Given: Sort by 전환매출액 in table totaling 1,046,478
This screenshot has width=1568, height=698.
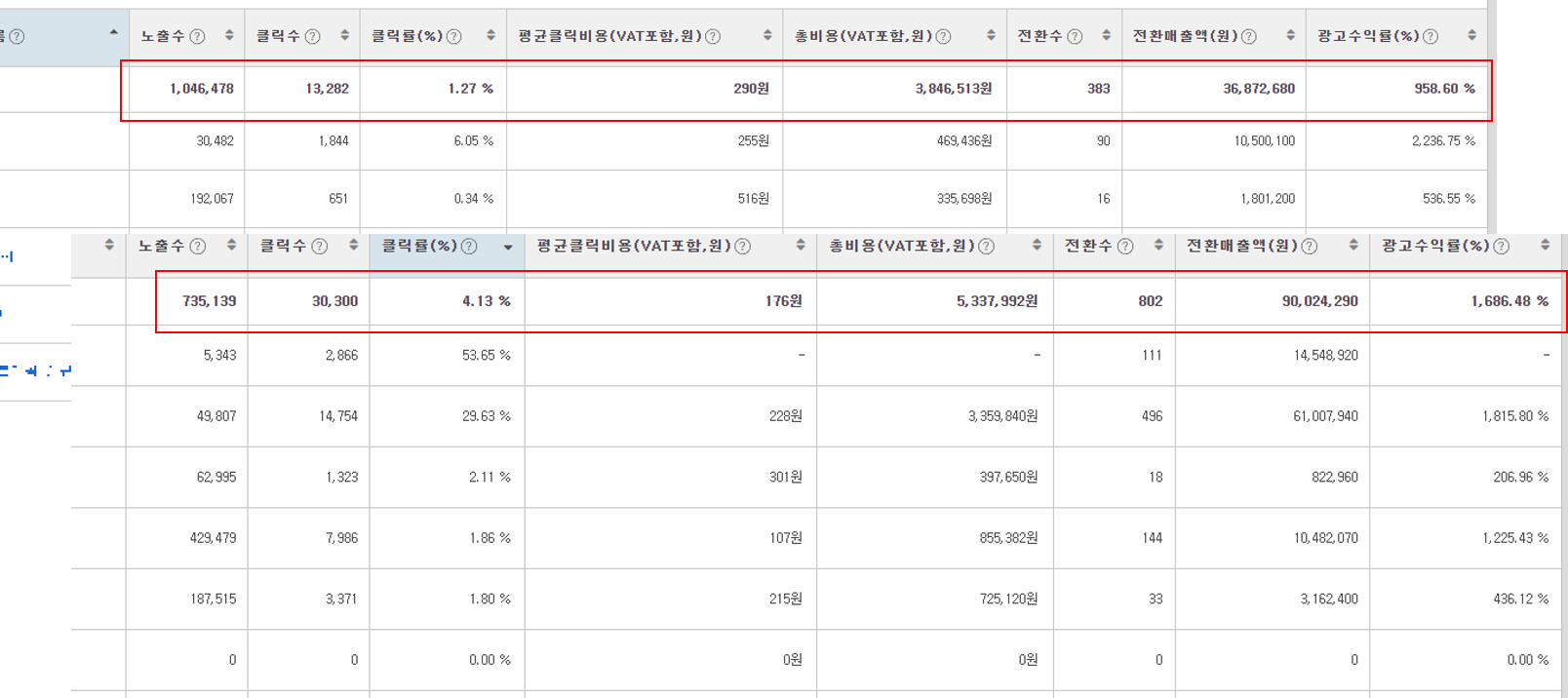Looking at the screenshot, I should (x=1290, y=35).
